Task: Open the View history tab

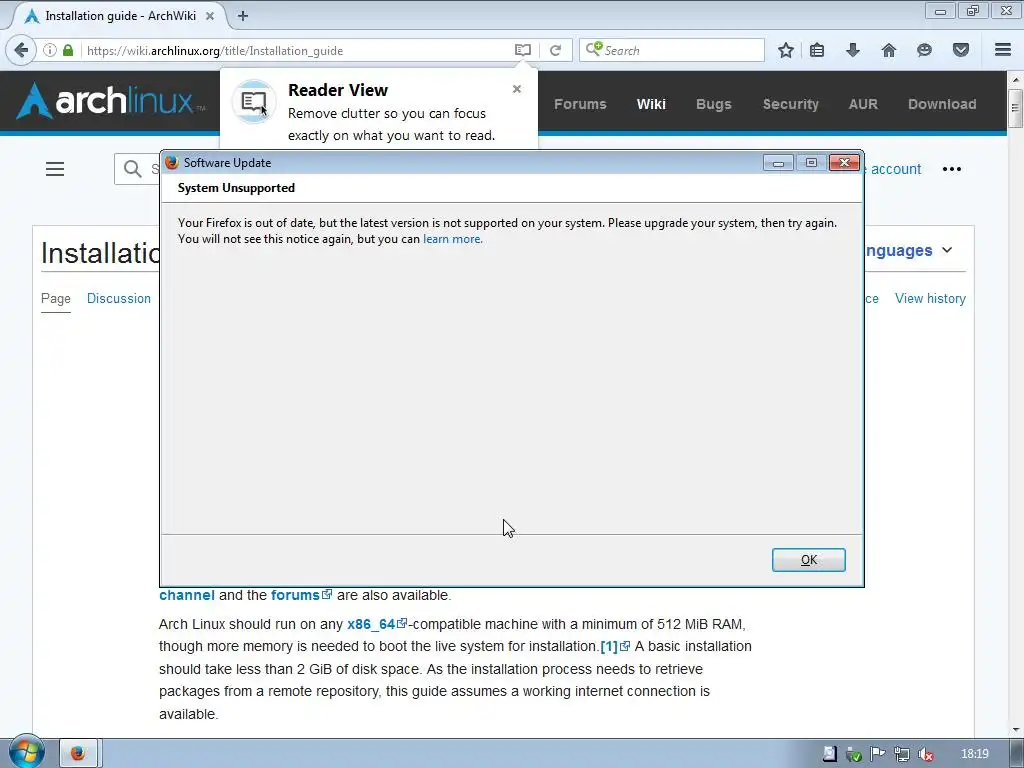Action: tap(930, 298)
